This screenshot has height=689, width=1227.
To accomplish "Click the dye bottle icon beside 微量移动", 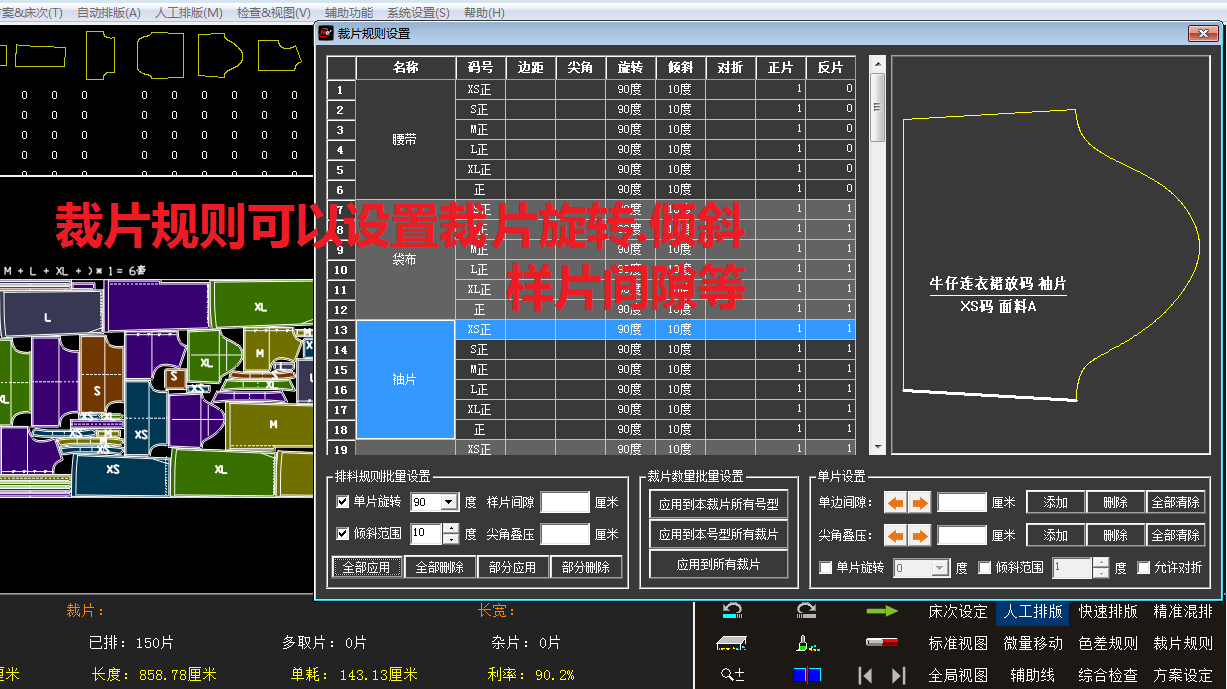I will click(806, 644).
